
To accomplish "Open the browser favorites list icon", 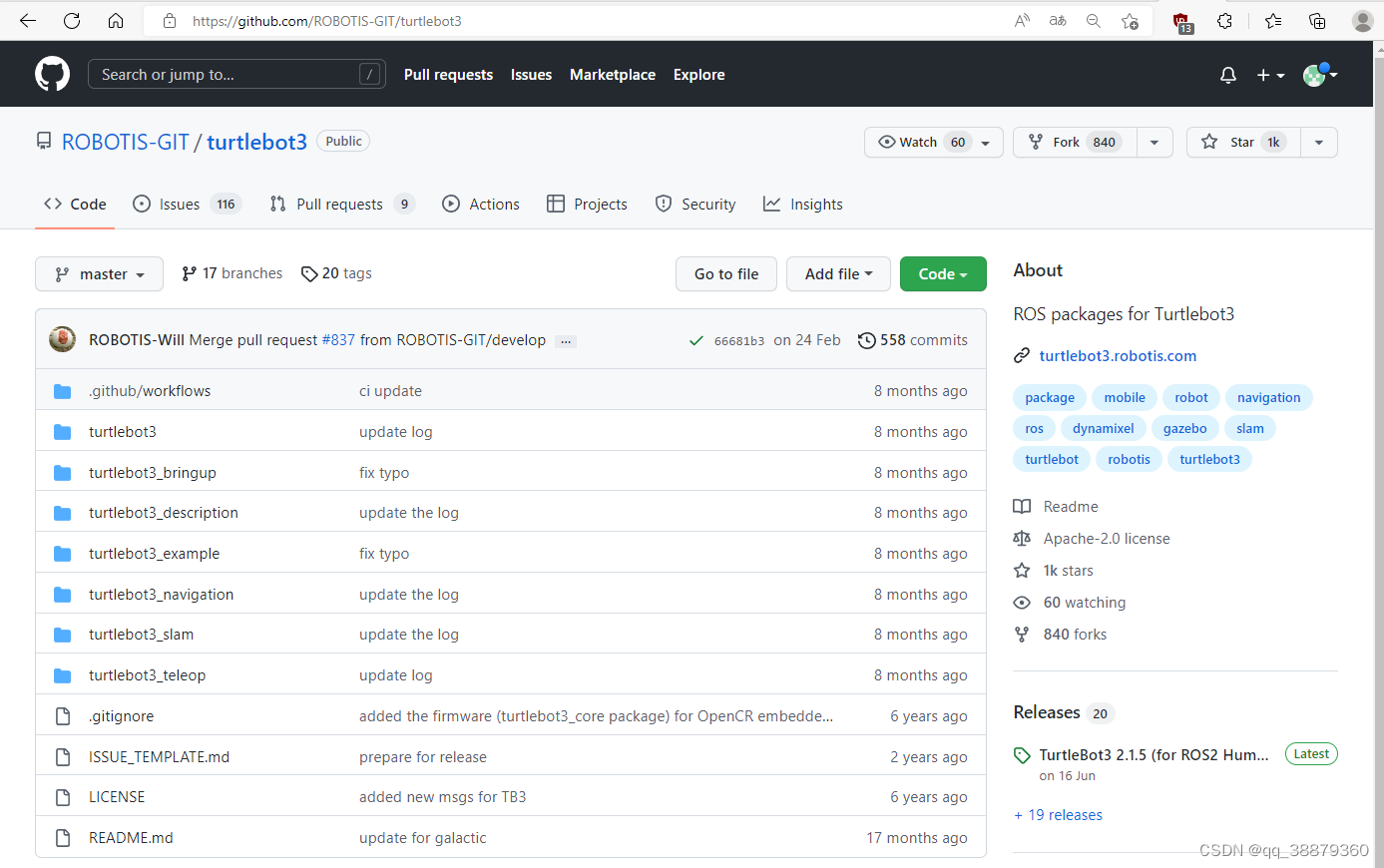I will [1273, 21].
